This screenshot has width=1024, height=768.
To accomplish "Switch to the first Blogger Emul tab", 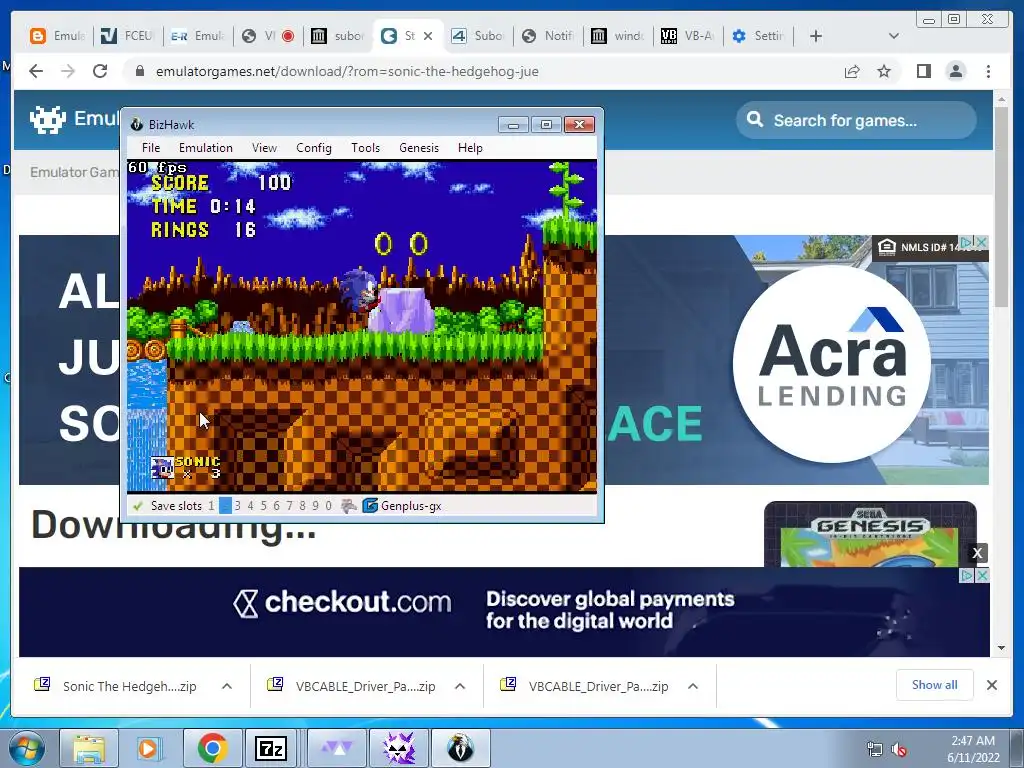I will tap(57, 36).
